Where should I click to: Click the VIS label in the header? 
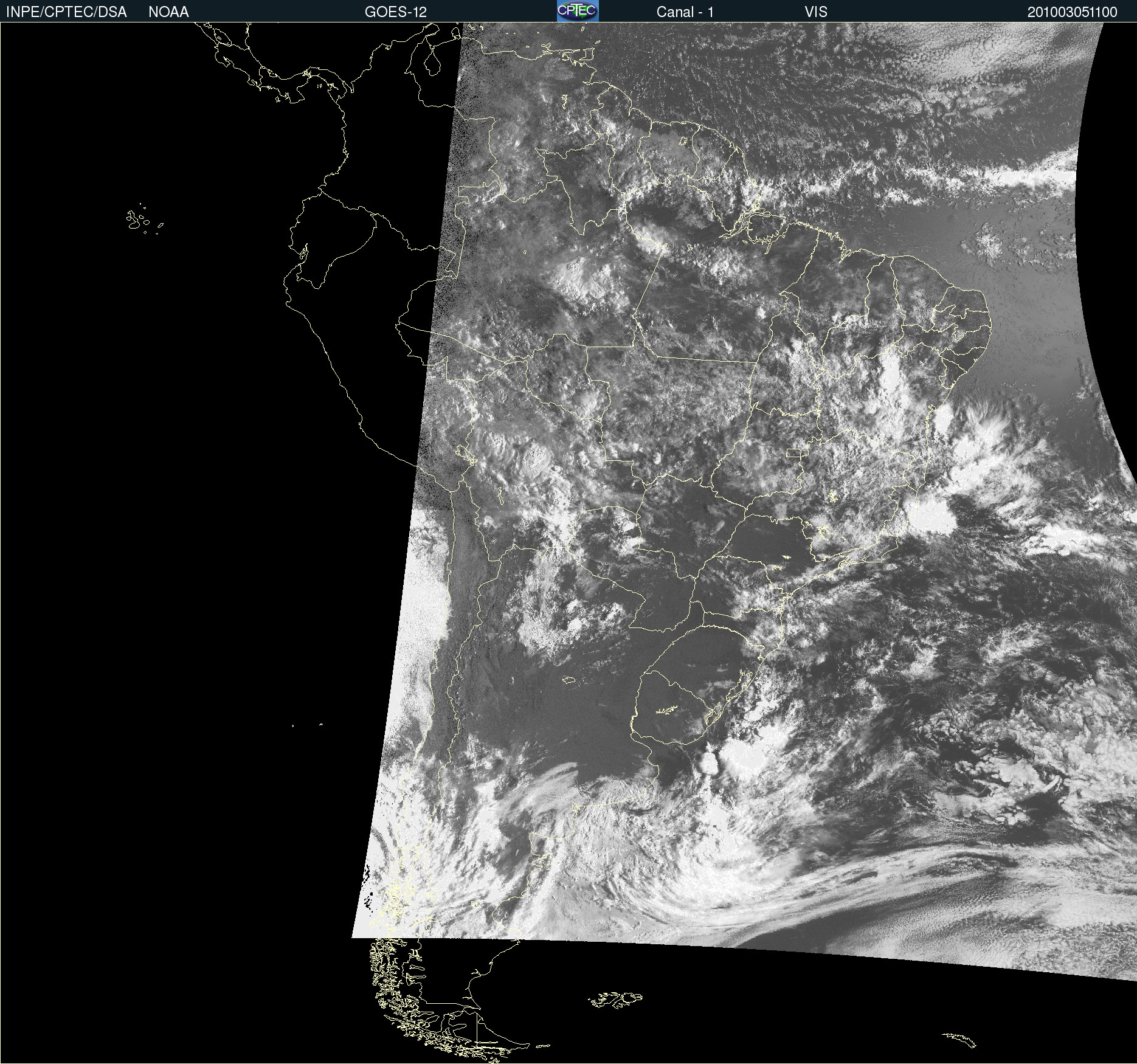(816, 12)
